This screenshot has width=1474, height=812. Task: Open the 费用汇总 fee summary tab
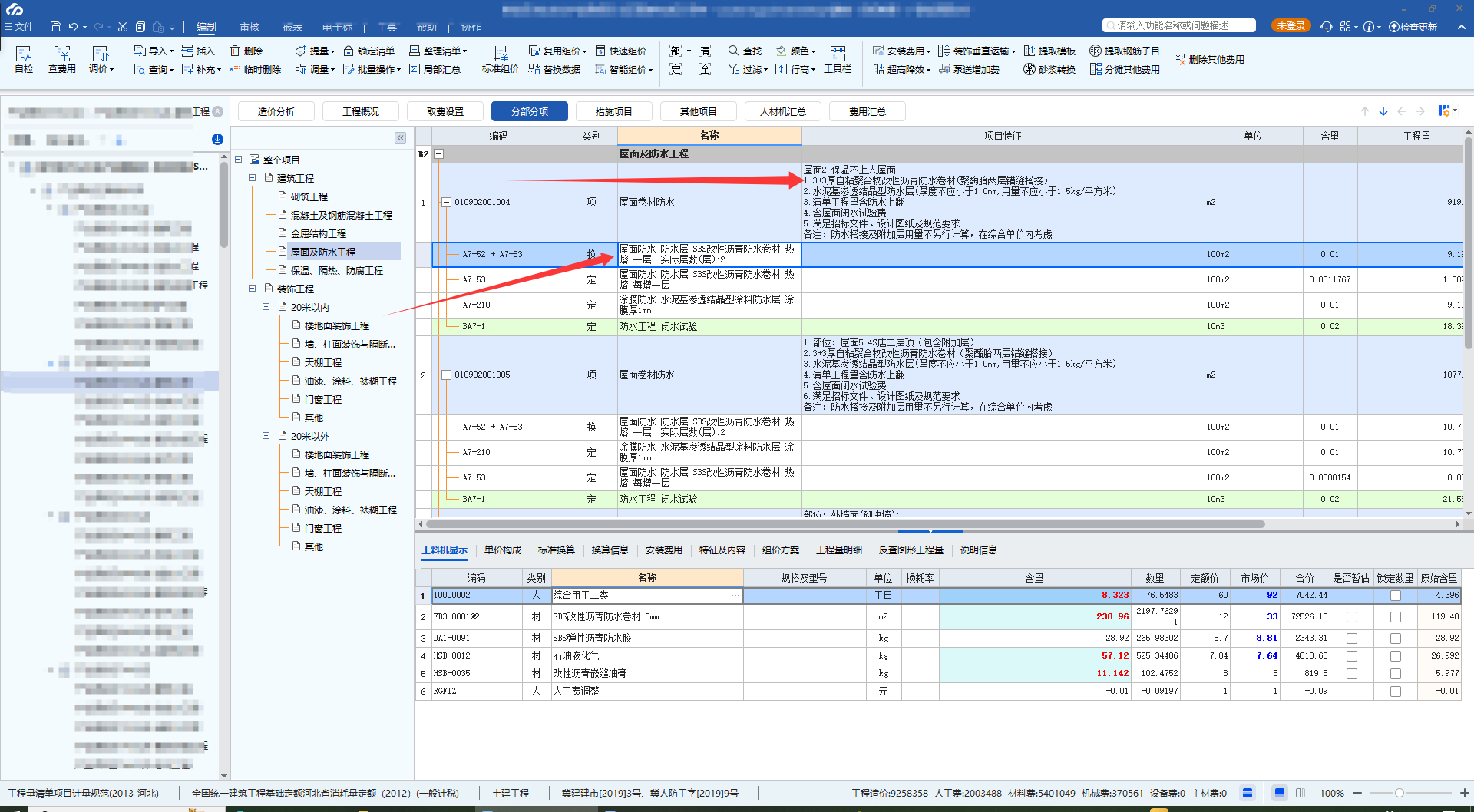(x=868, y=111)
